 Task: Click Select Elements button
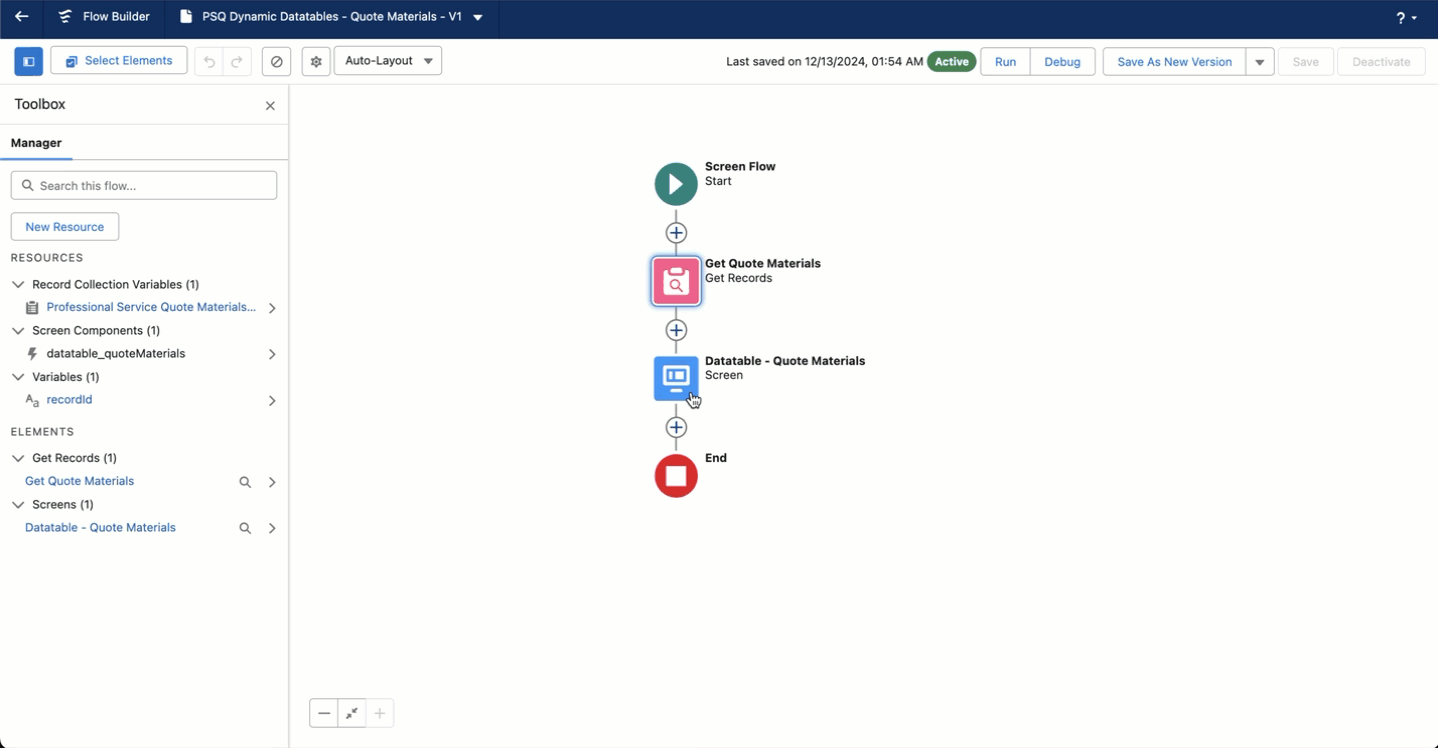(x=119, y=61)
